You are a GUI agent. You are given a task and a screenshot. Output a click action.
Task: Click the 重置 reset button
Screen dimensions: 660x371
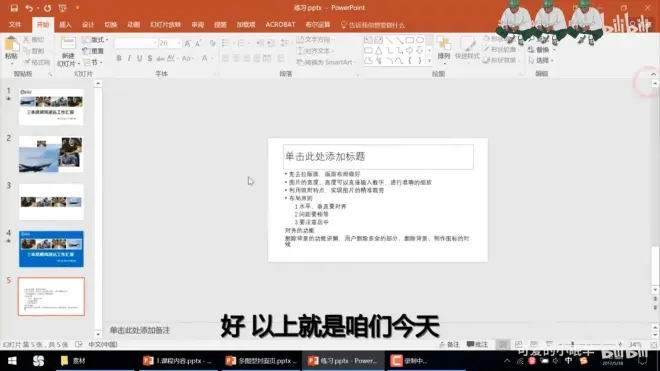pos(93,51)
